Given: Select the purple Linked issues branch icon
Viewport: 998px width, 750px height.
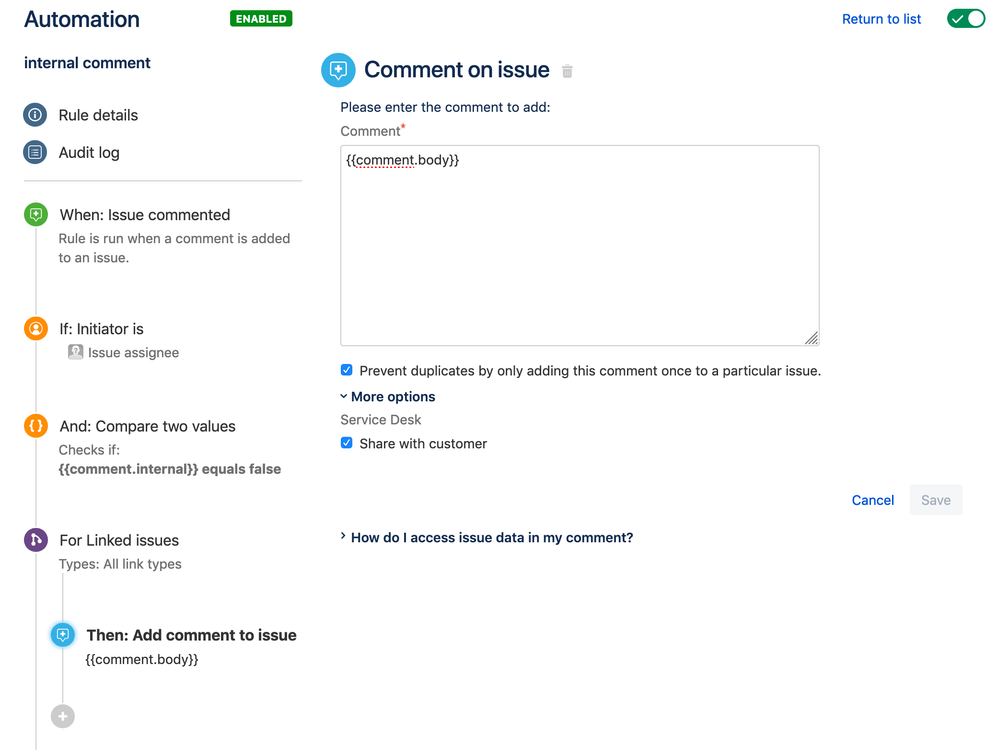Looking at the screenshot, I should tap(36, 540).
